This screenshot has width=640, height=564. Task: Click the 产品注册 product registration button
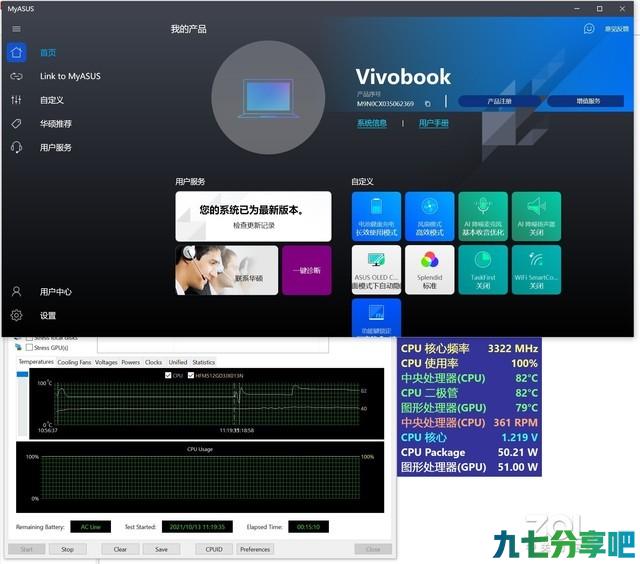[499, 101]
